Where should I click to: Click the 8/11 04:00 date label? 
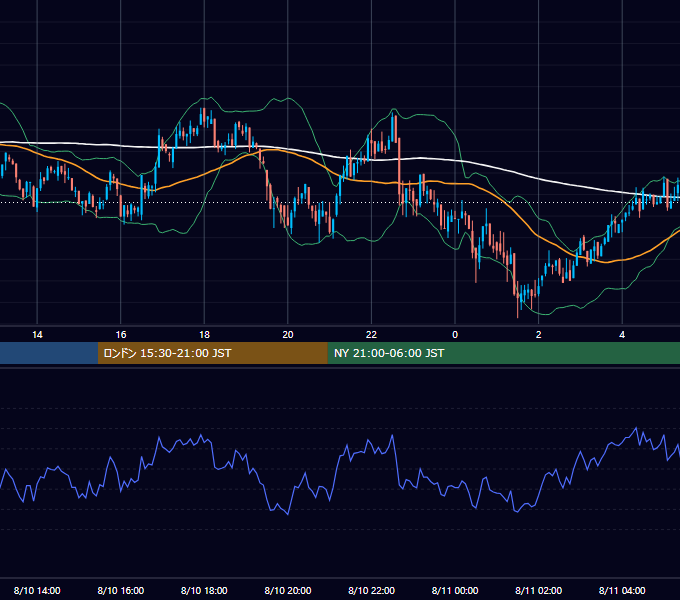click(622, 590)
